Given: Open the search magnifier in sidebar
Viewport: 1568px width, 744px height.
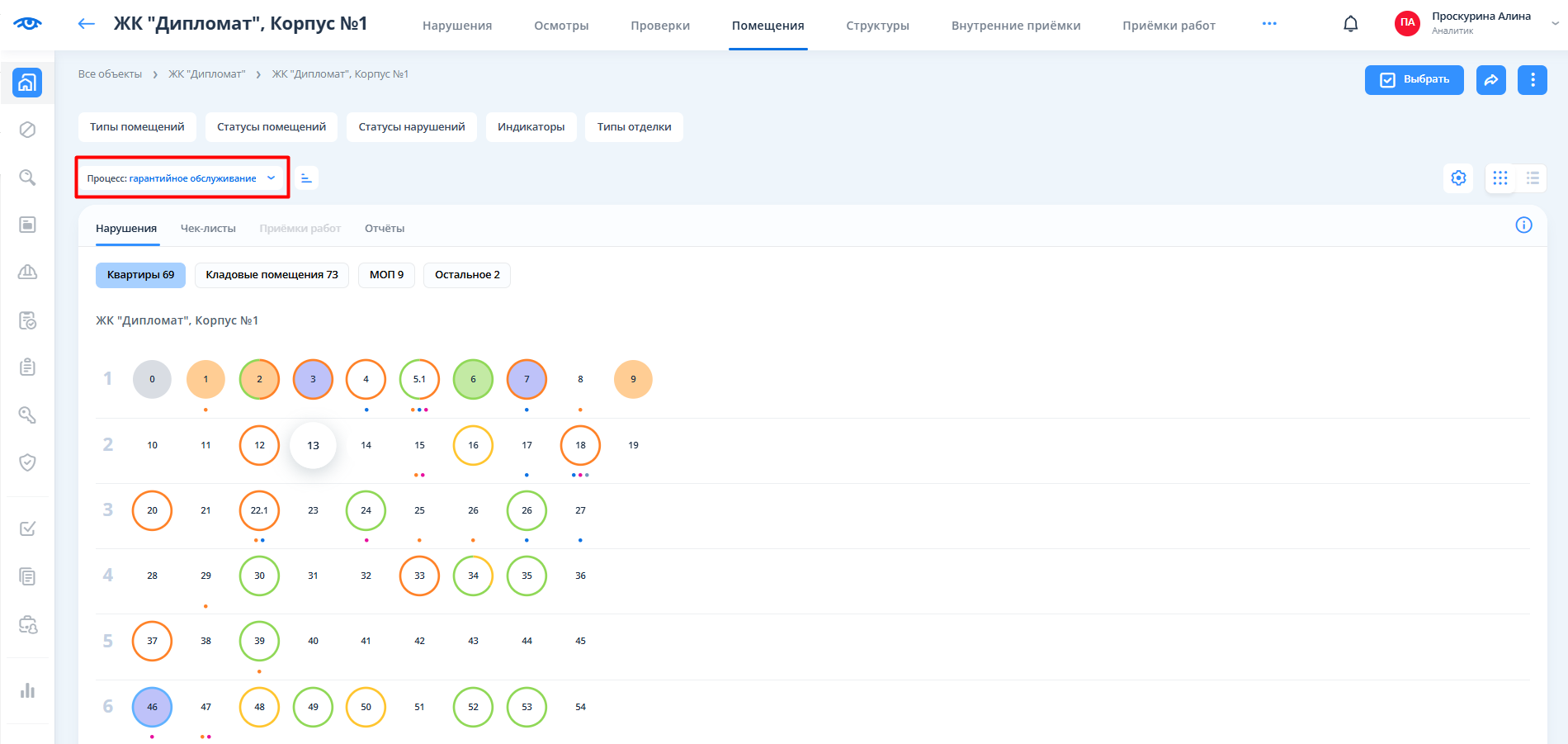Looking at the screenshot, I should [x=27, y=178].
